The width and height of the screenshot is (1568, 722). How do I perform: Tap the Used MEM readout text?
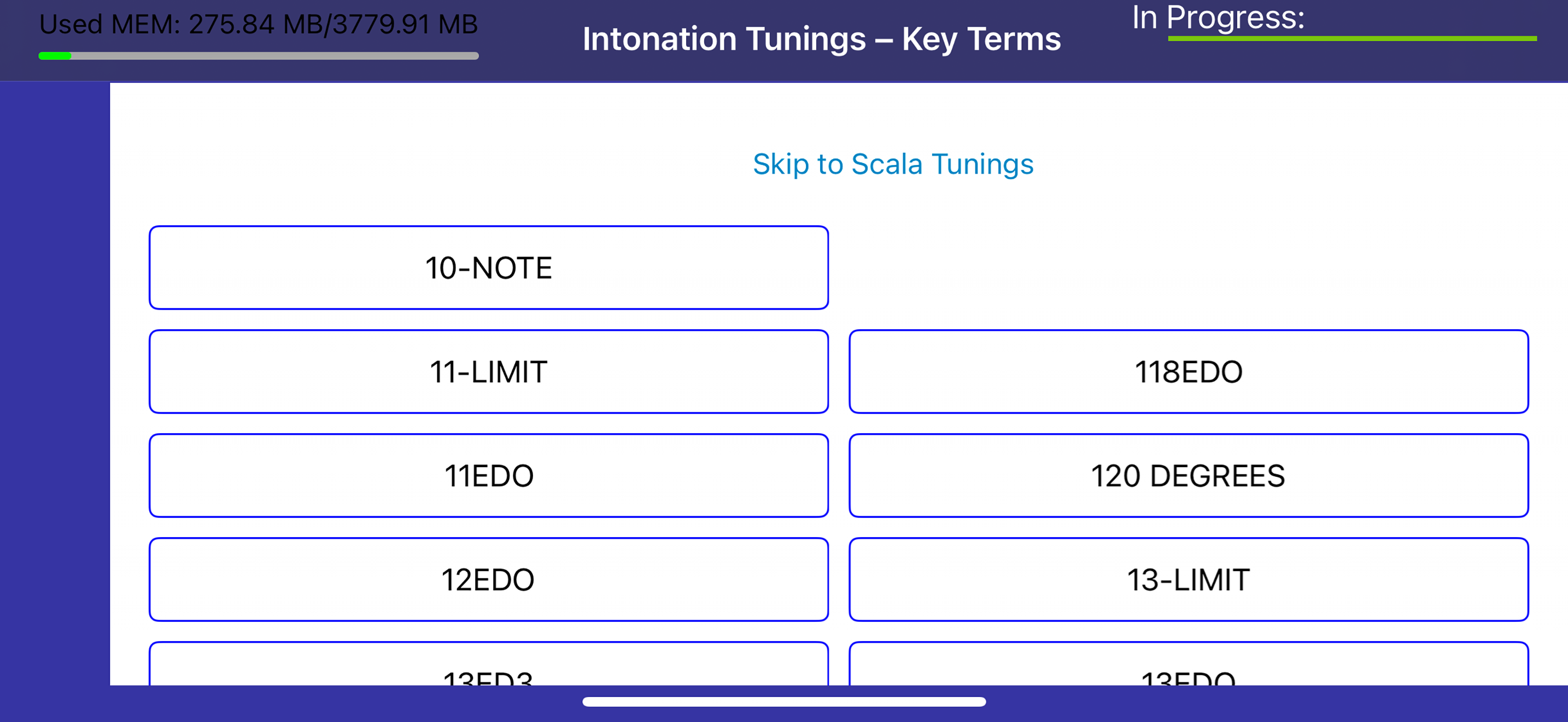point(259,25)
